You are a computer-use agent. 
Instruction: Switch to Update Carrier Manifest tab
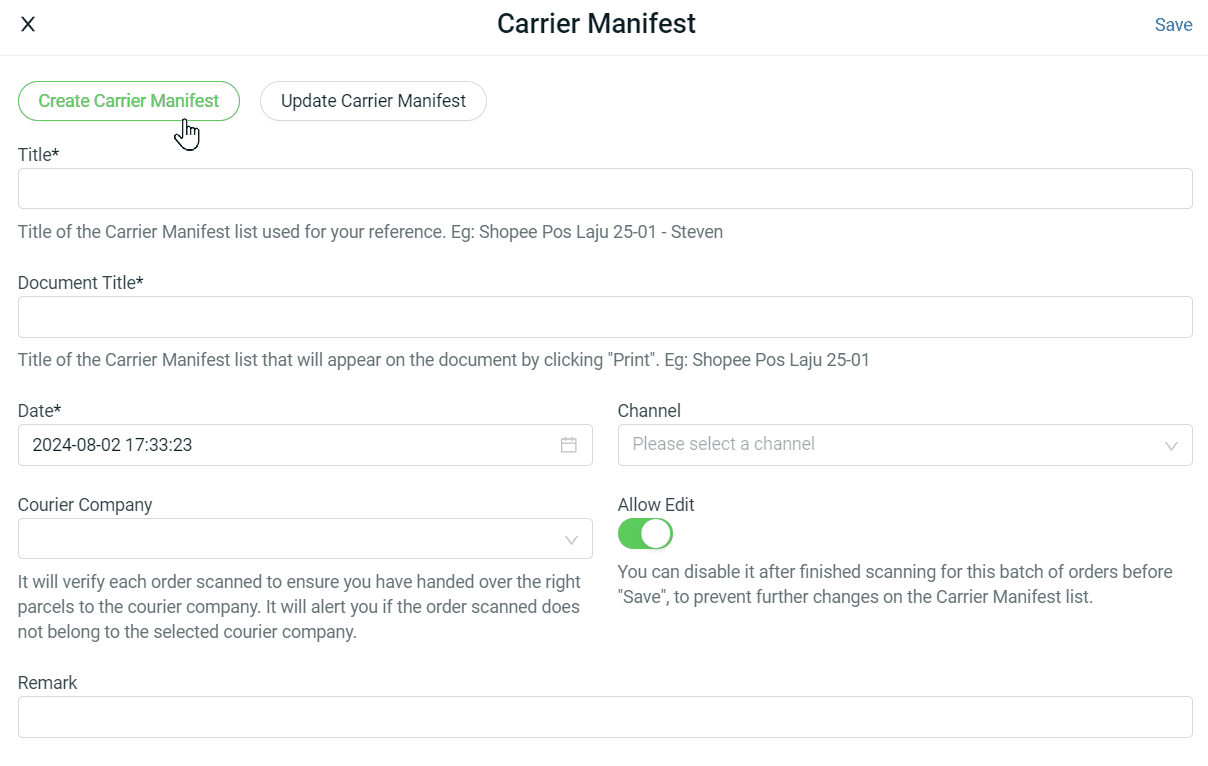[373, 101]
